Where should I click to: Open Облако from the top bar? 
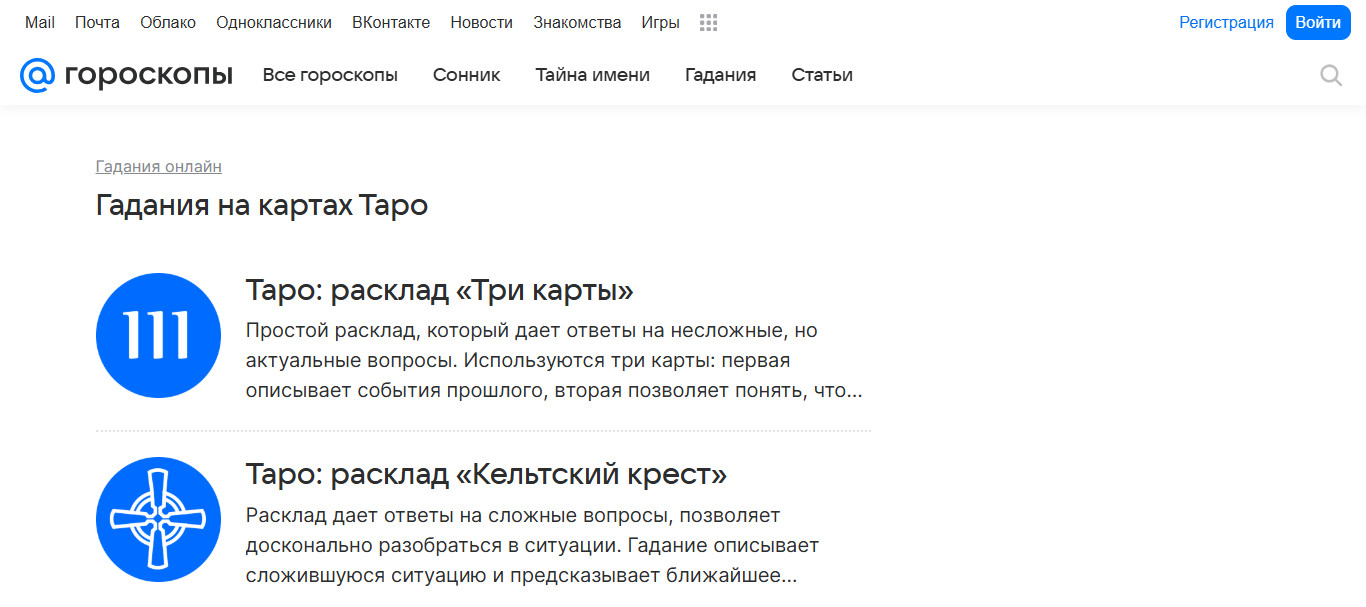(168, 22)
